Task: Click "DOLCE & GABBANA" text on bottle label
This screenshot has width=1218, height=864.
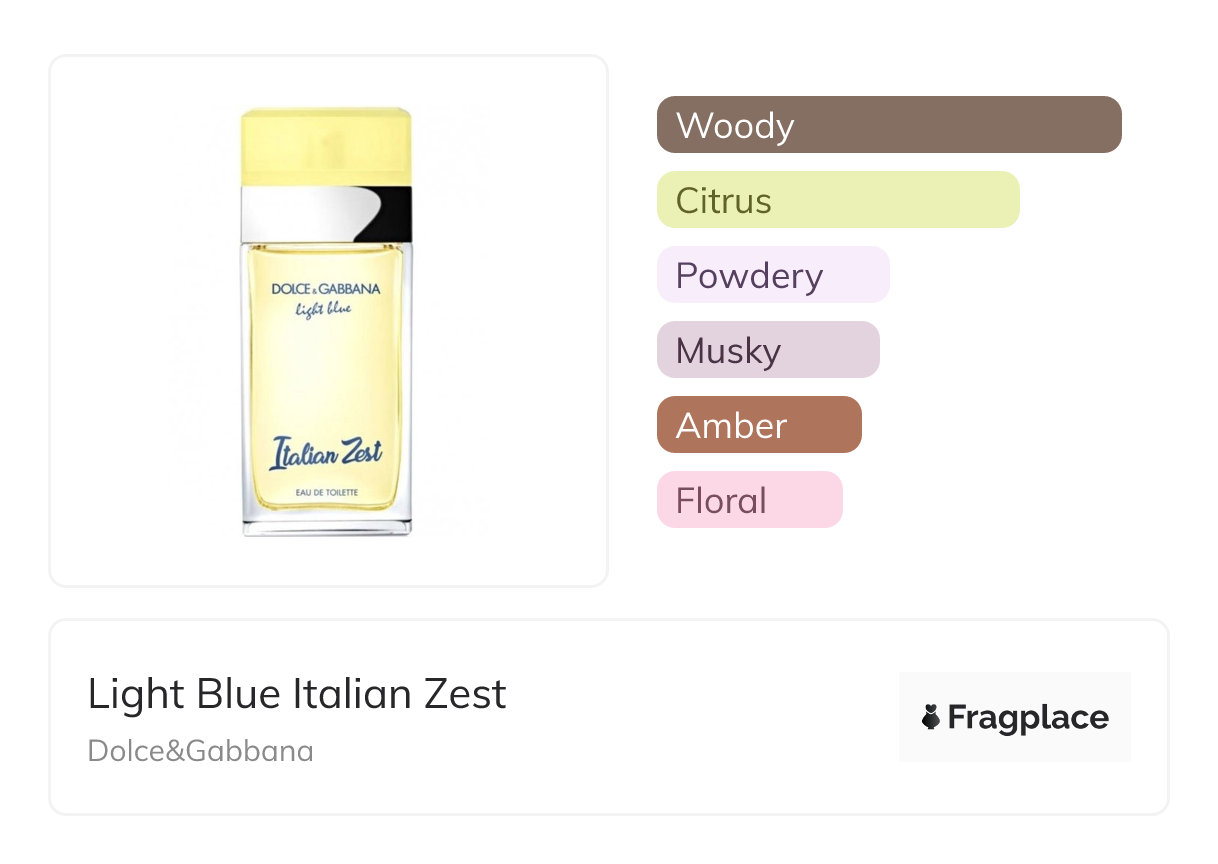Action: click(326, 289)
